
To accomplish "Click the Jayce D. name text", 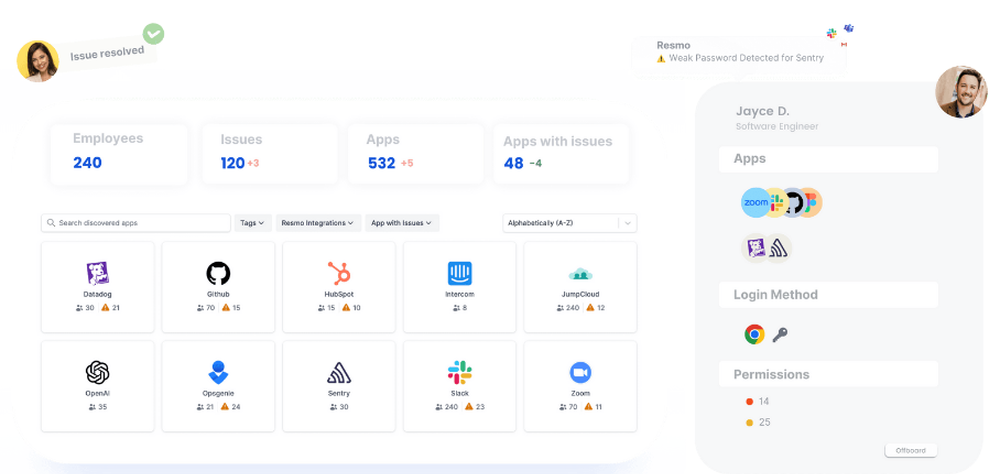I will (763, 111).
